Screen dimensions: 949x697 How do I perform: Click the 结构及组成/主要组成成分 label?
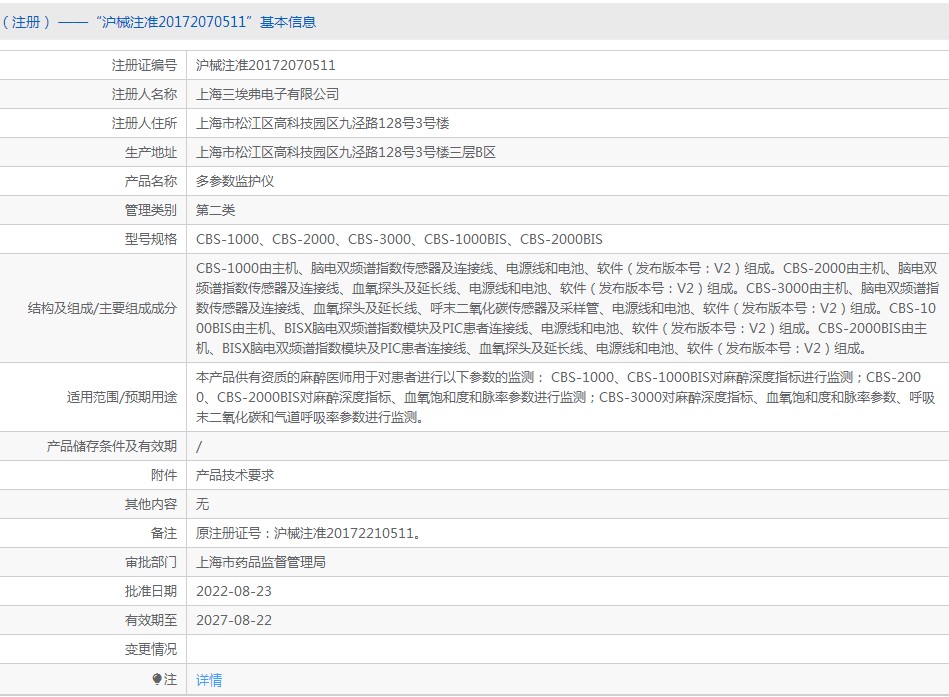pos(102,309)
